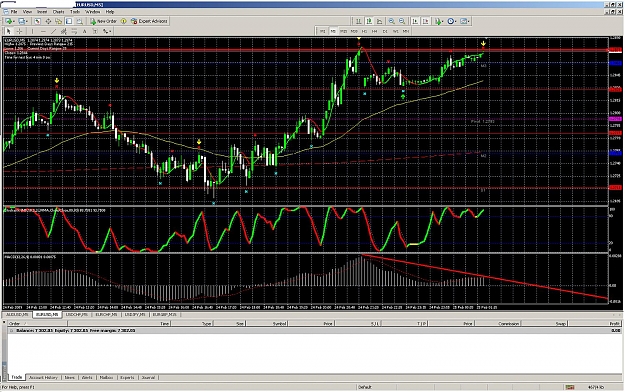This screenshot has width=625, height=392.
Task: Select the D1 timeframe
Action: tap(385, 31)
